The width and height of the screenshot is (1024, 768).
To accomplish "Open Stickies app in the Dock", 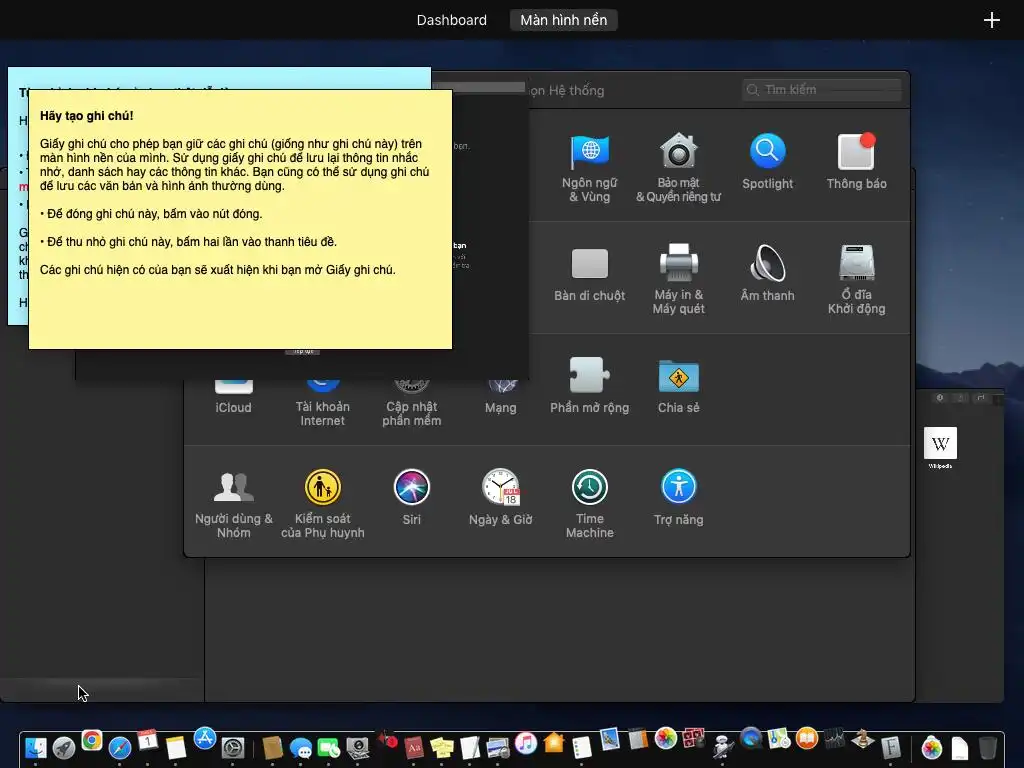I will tap(442, 746).
